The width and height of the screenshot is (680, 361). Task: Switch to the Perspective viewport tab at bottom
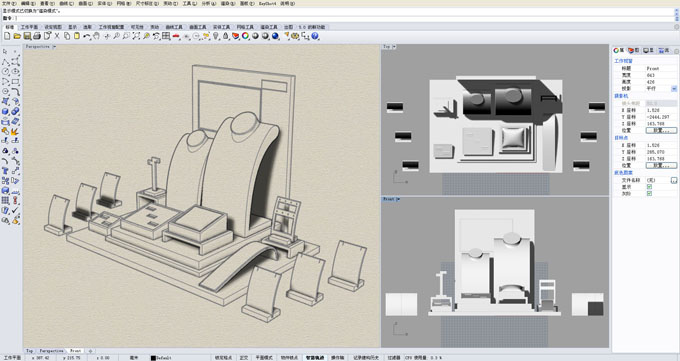[x=51, y=351]
